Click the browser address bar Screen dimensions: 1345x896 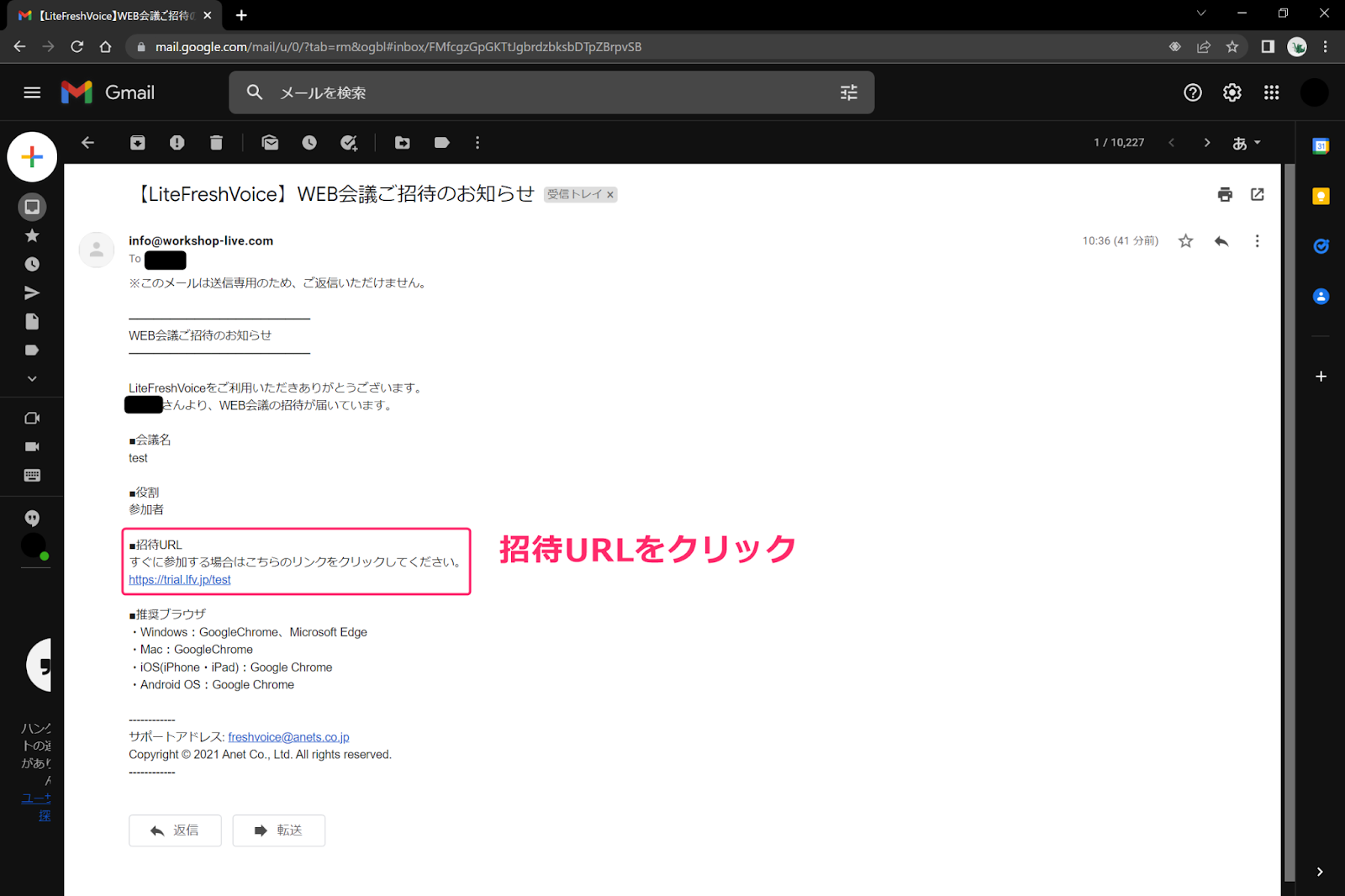coord(647,46)
